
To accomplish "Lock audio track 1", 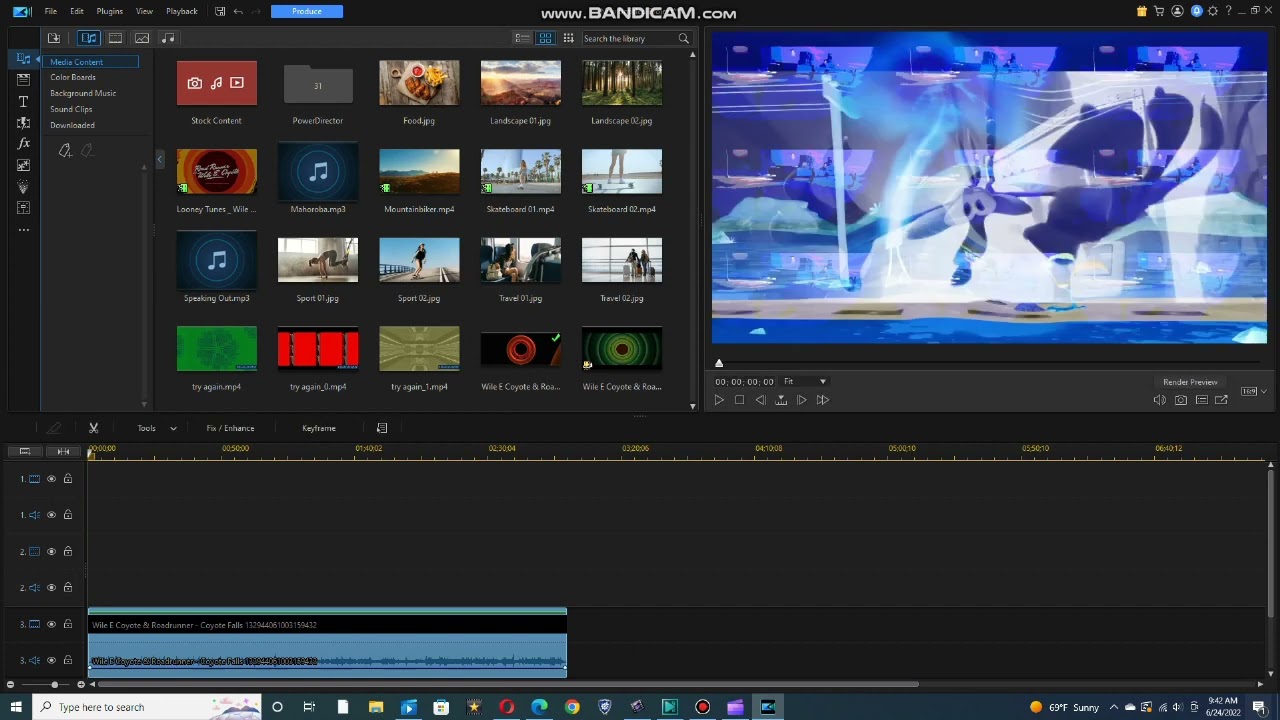I will (x=68, y=515).
